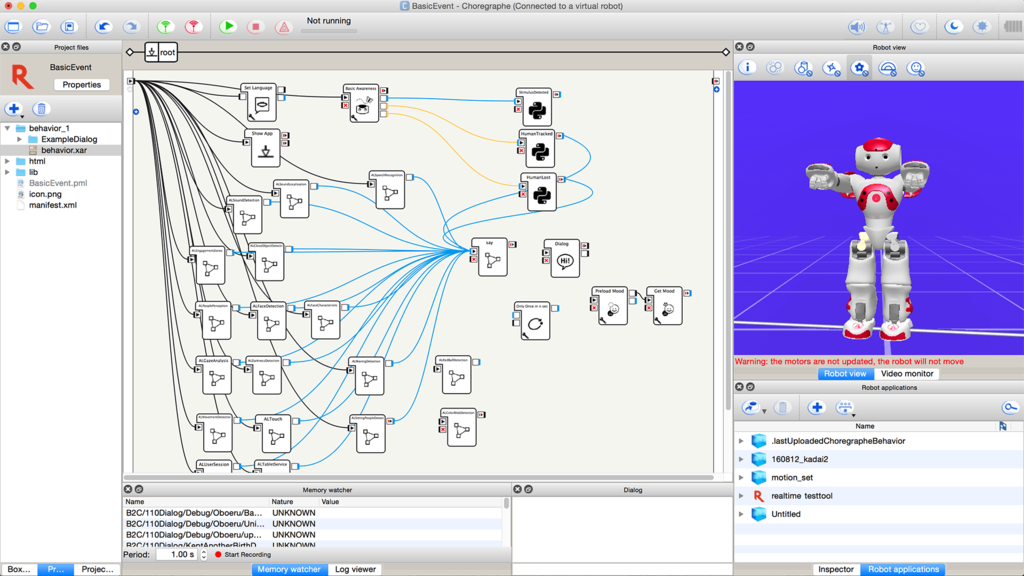Put robot to rest with moon icon
Screen dimensions: 1024x576
953,27
